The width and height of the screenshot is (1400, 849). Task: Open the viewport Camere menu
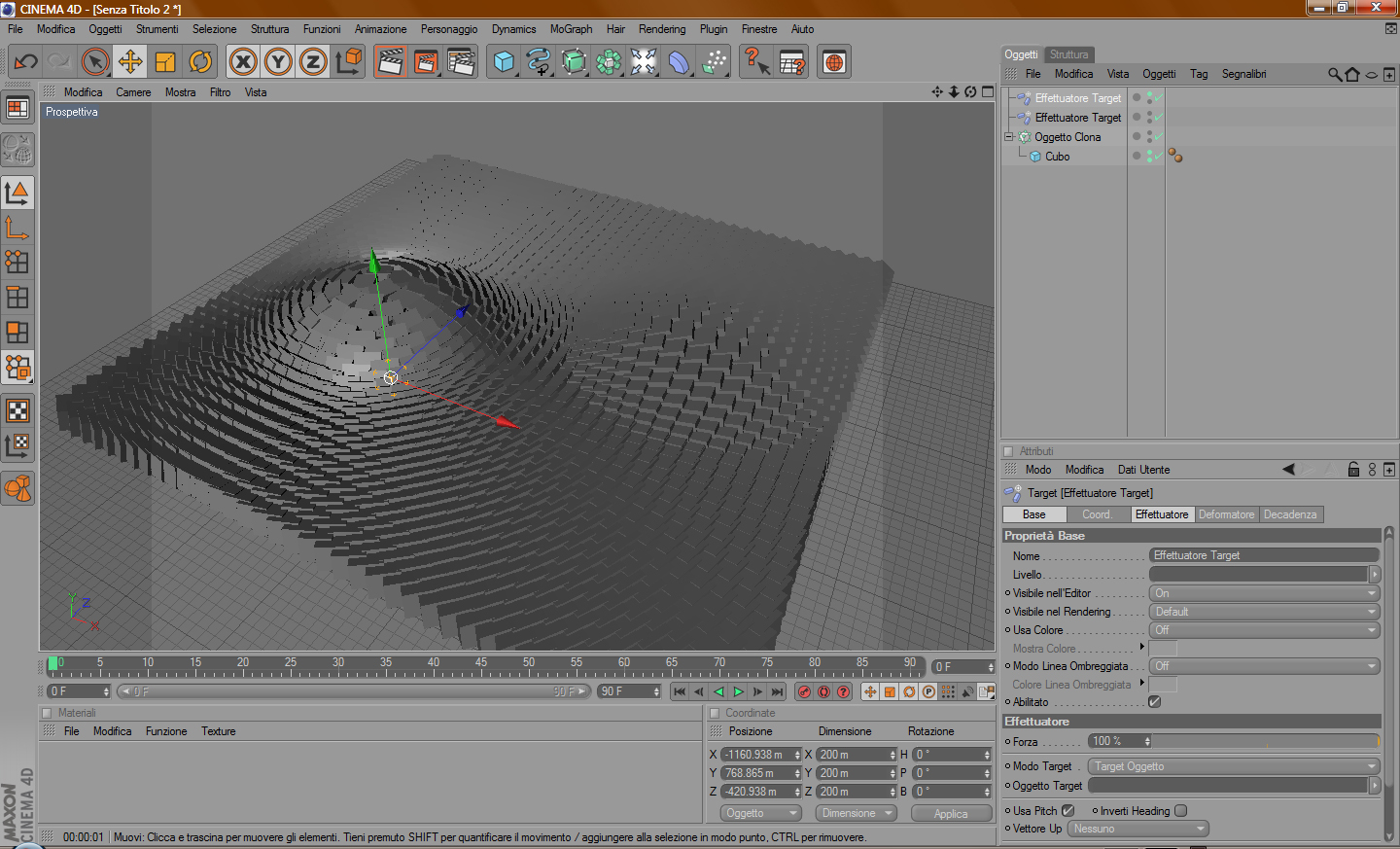(133, 92)
